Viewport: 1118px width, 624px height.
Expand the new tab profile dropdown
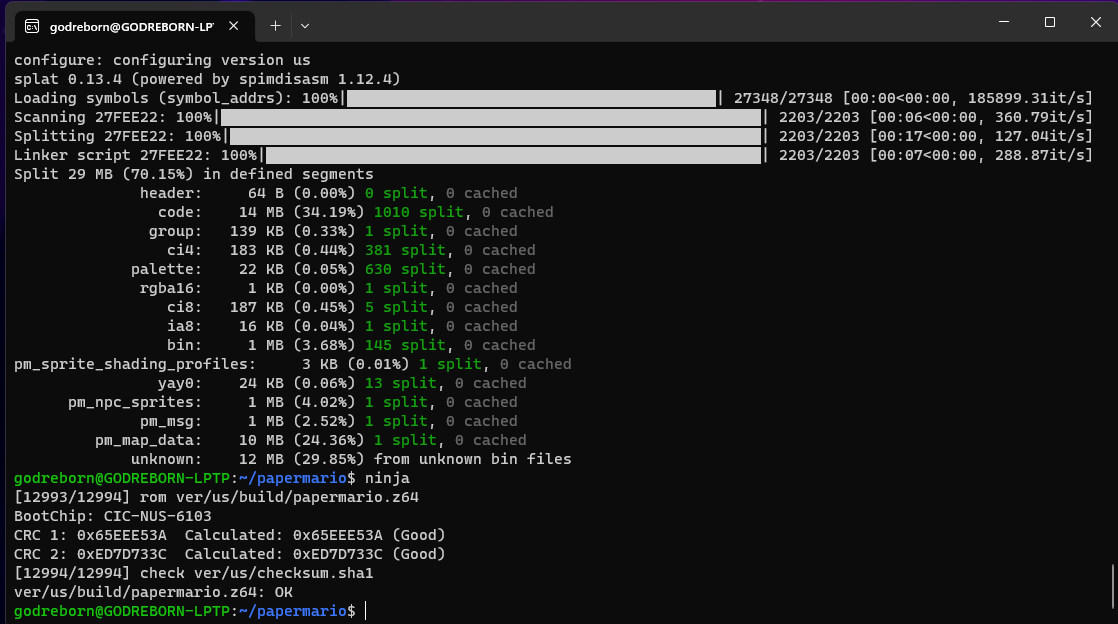(304, 26)
